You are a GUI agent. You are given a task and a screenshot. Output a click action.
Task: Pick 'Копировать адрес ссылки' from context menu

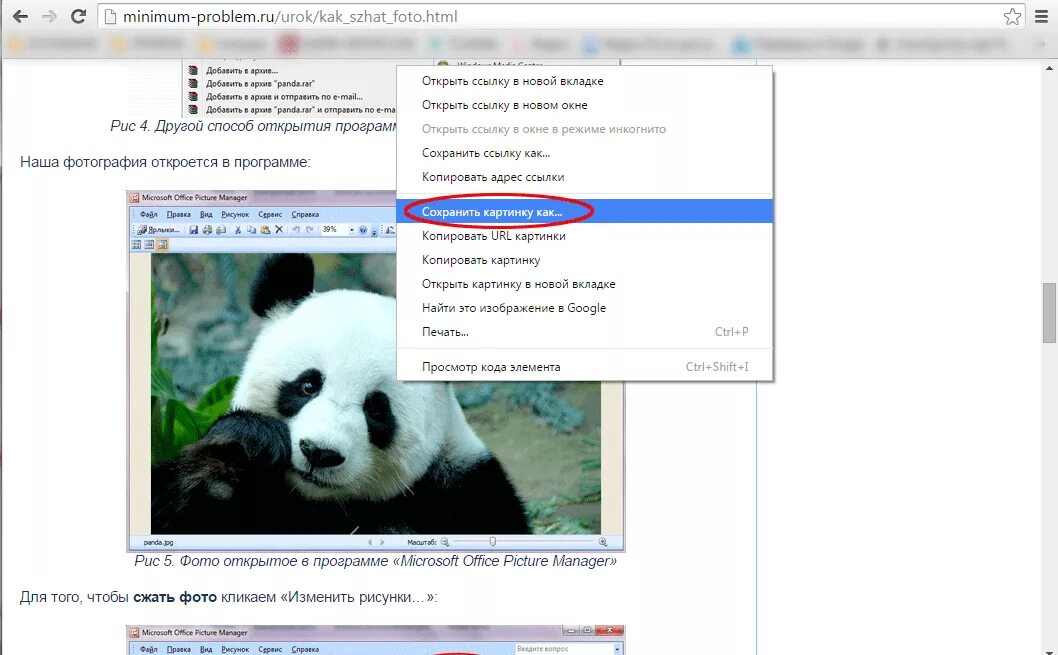coord(584,177)
